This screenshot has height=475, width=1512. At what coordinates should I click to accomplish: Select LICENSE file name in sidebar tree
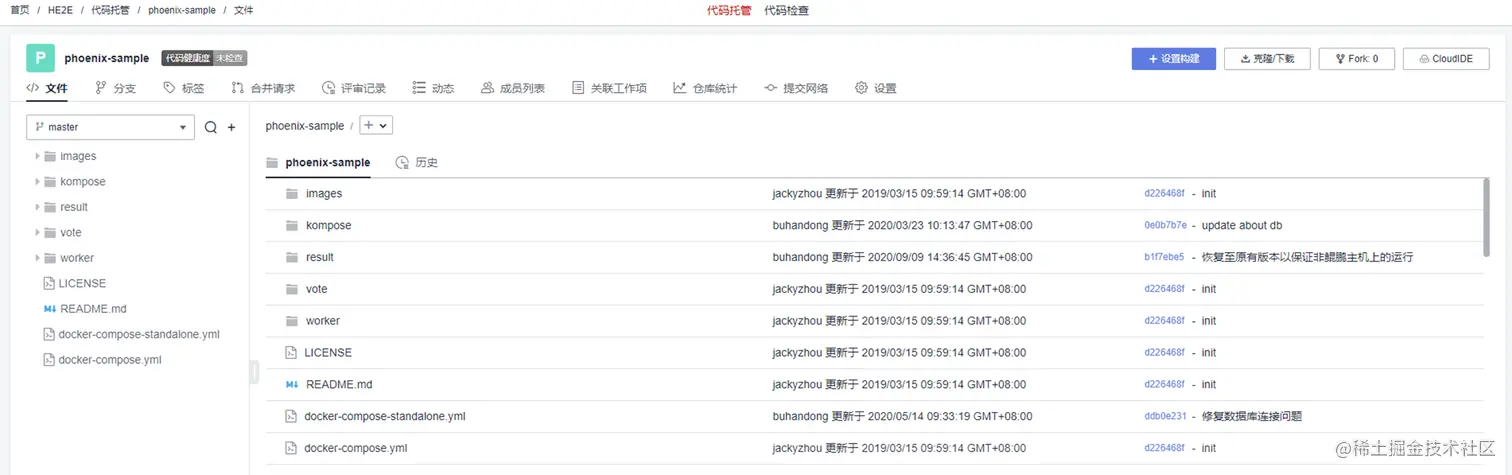tap(82, 284)
